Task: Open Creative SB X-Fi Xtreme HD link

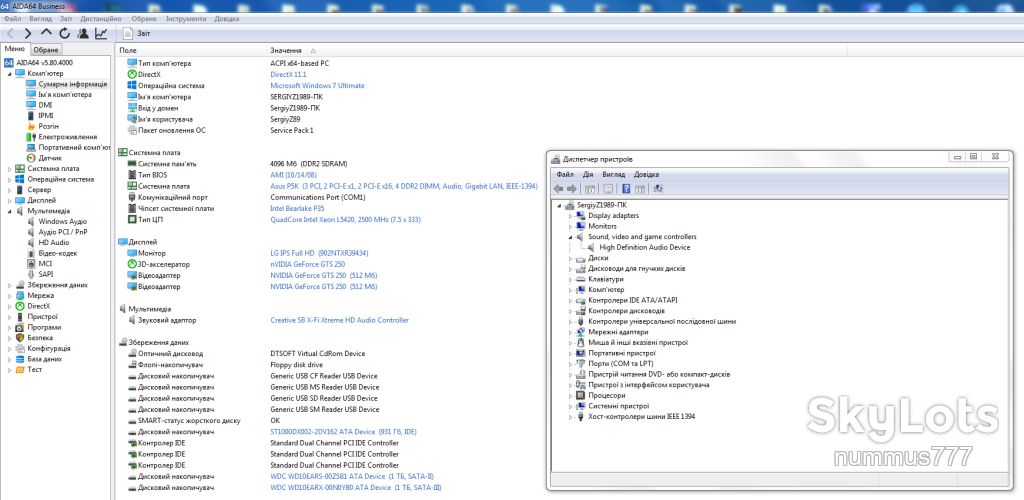Action: 340,320
